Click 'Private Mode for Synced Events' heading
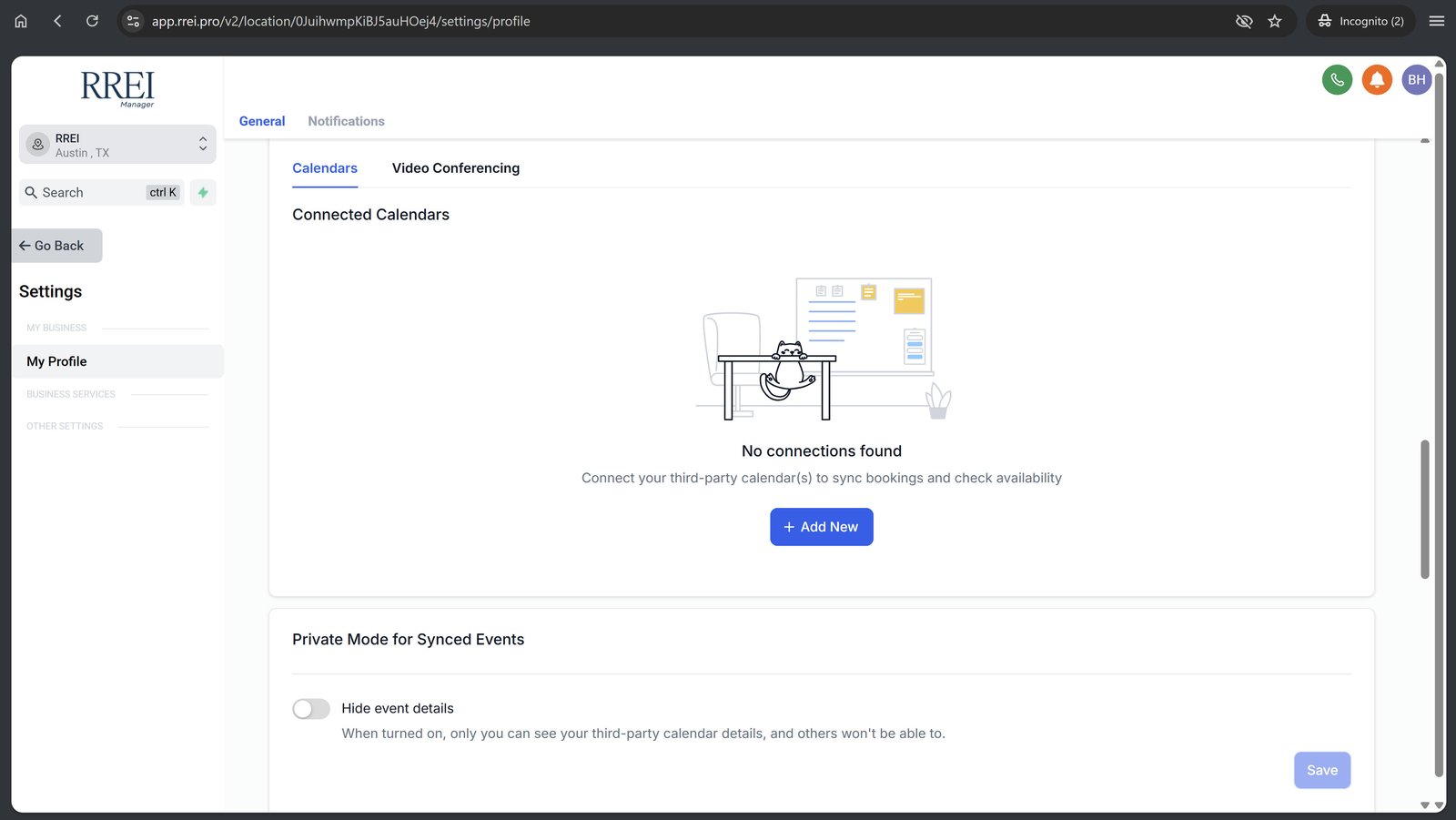Screen dimensions: 1456x820 coord(408,640)
